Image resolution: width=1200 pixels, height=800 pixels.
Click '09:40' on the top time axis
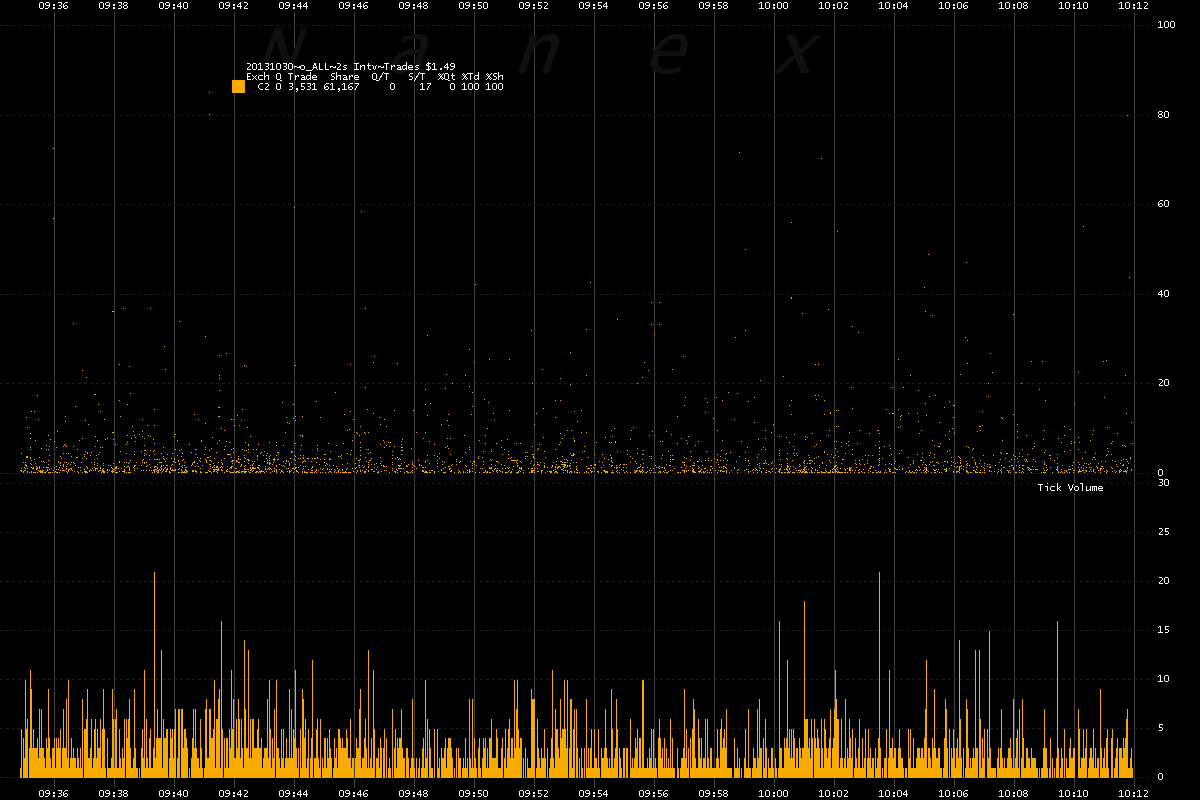(174, 5)
